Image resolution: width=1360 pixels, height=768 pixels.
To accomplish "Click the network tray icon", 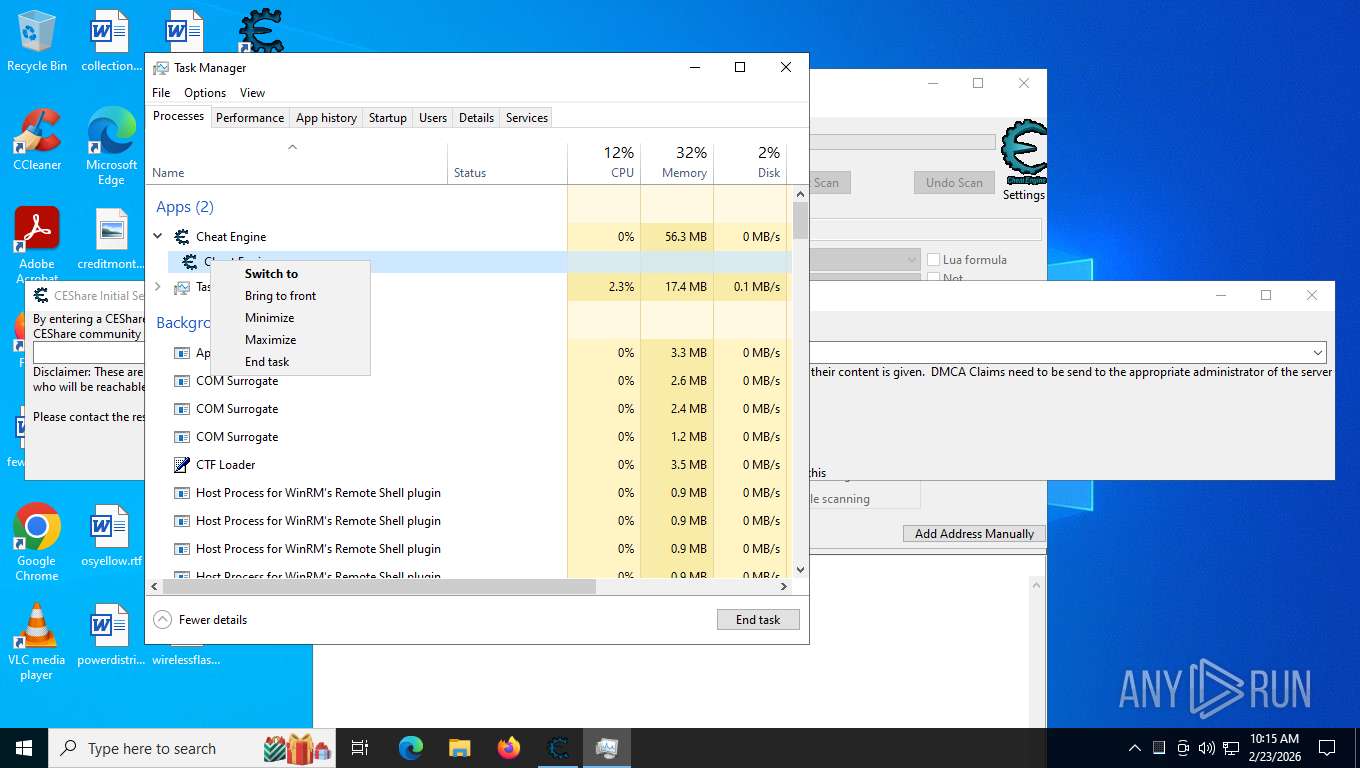I will click(1231, 748).
